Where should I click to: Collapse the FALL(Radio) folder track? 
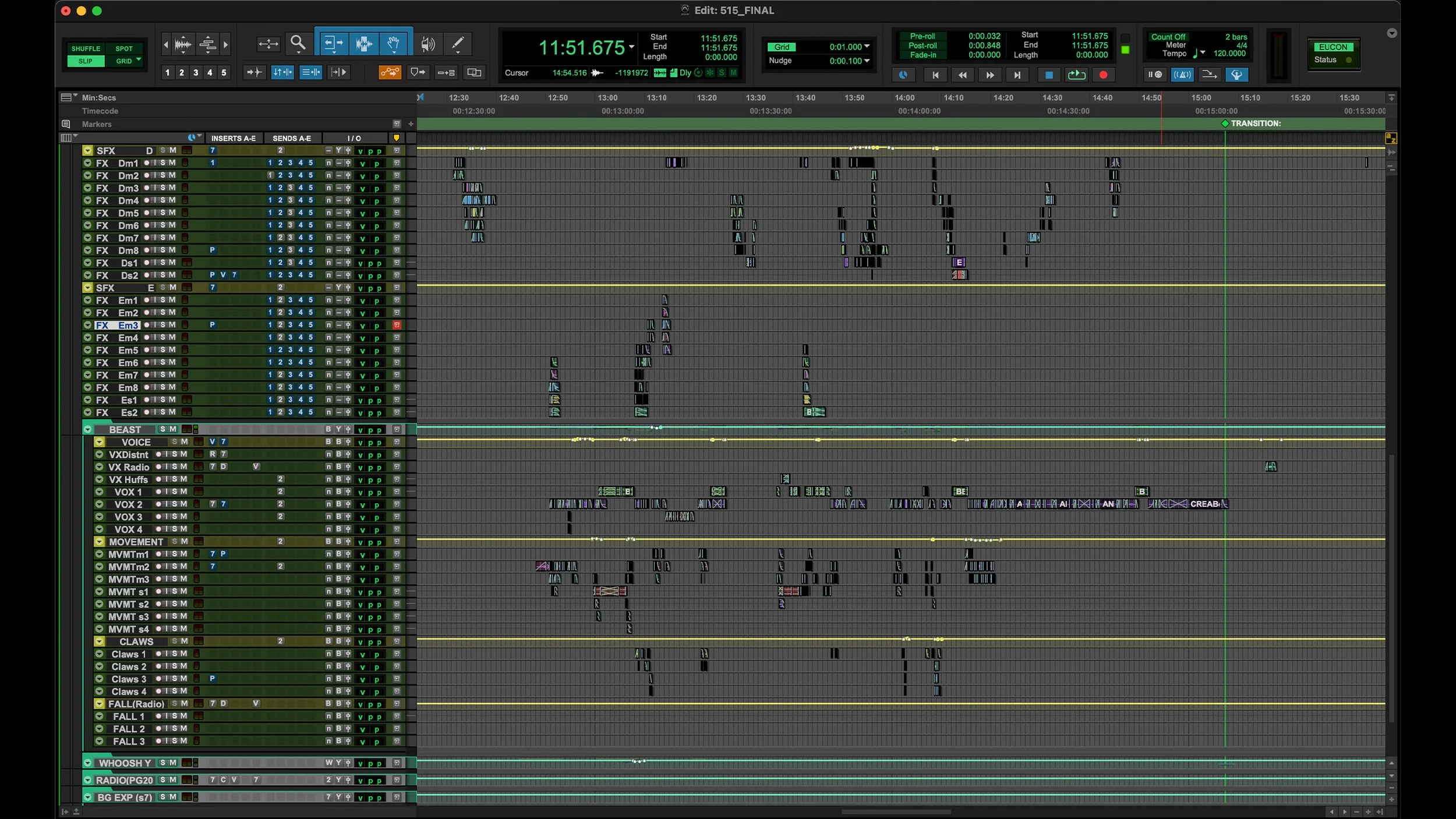coord(100,704)
